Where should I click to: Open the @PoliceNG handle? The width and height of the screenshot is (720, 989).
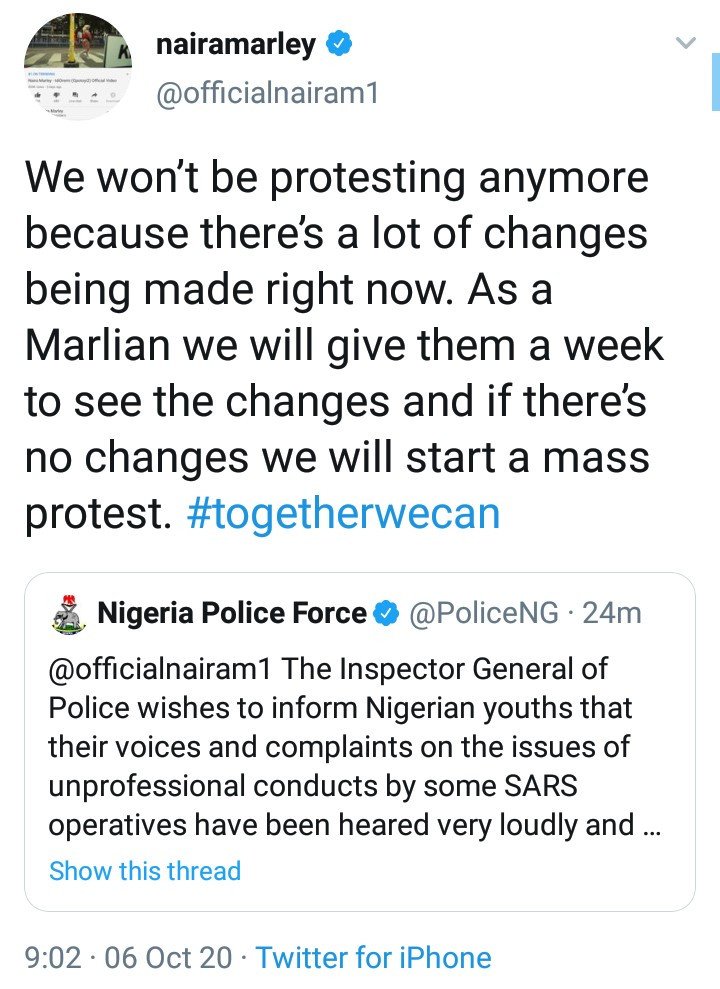(x=484, y=612)
